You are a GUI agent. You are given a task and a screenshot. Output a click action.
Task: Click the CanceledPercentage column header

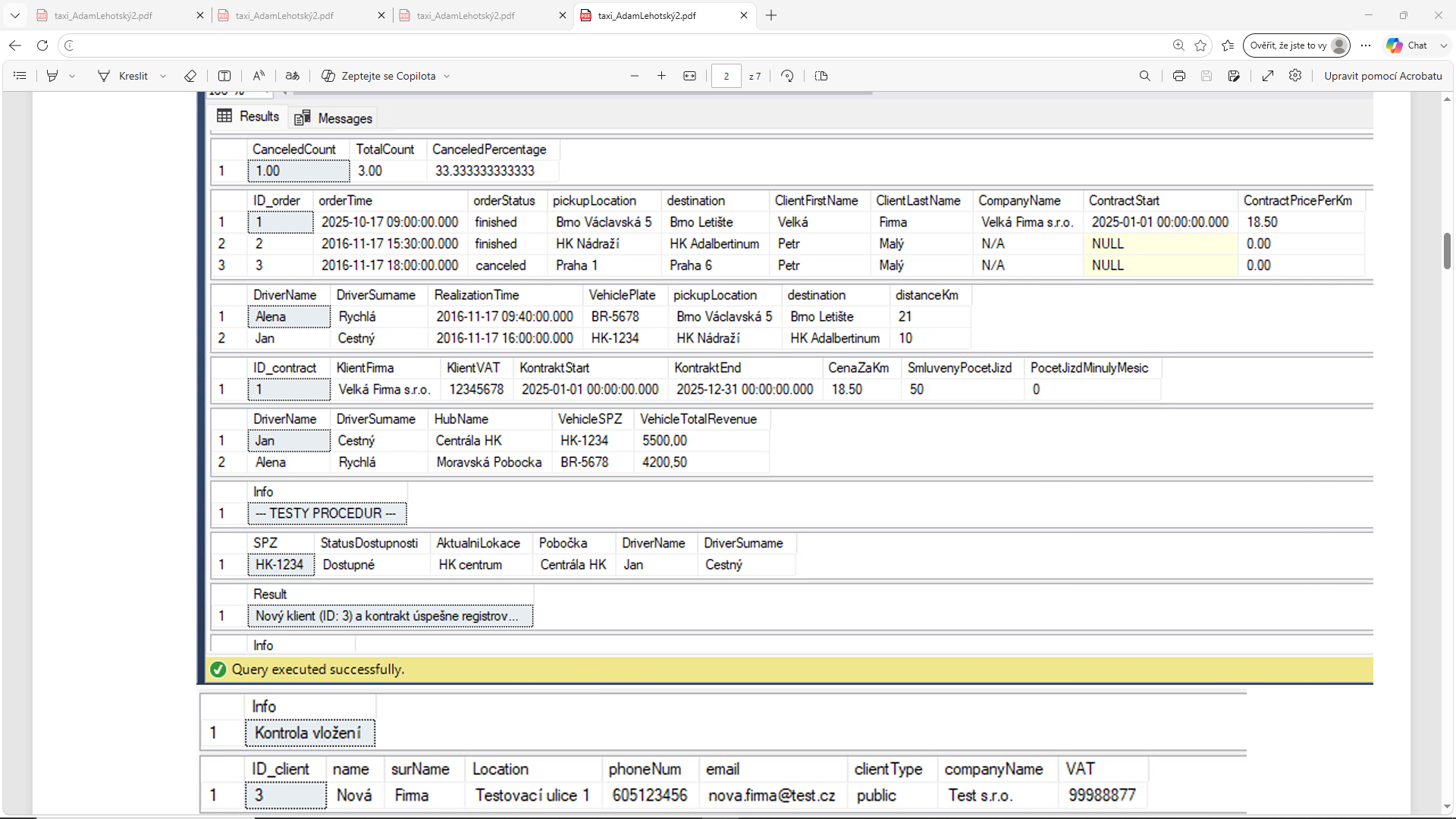489,149
